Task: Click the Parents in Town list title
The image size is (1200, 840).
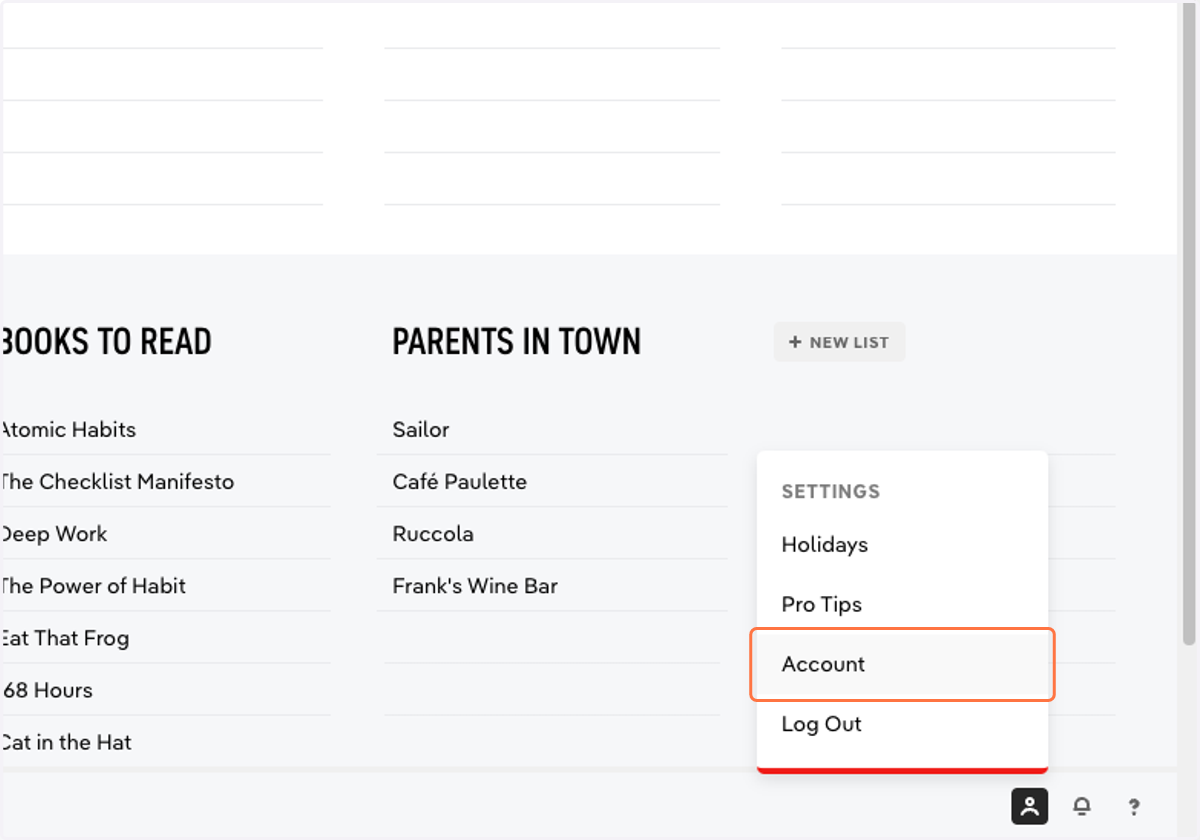Action: point(516,342)
